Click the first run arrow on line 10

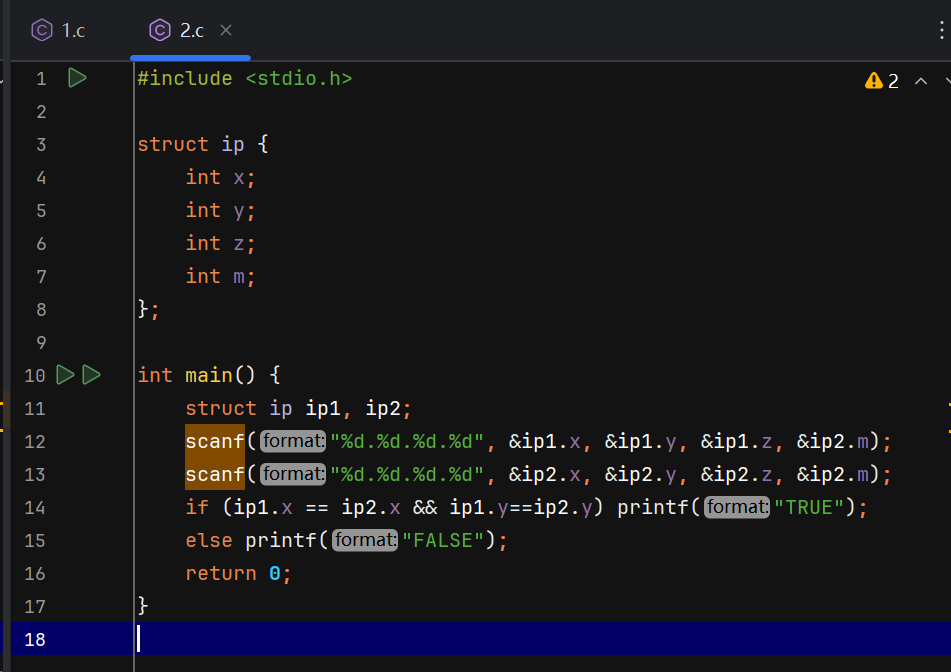[65, 375]
